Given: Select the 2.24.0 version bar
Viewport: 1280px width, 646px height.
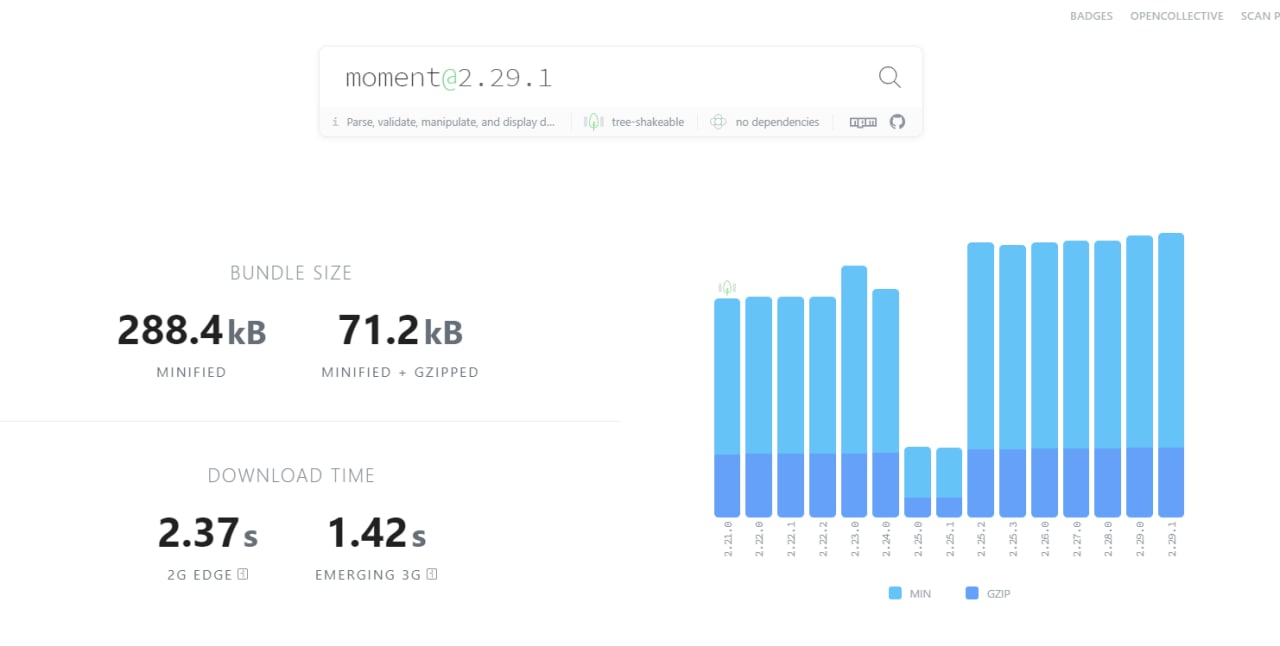Looking at the screenshot, I should point(886,403).
